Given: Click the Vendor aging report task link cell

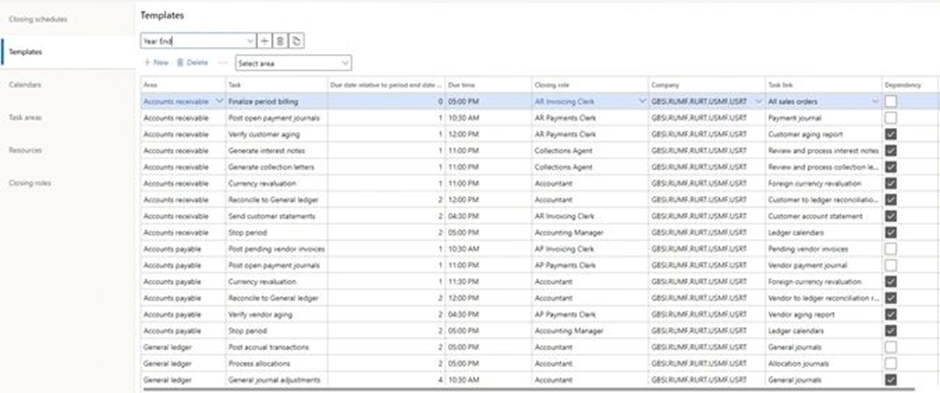Looking at the screenshot, I should 823,315.
